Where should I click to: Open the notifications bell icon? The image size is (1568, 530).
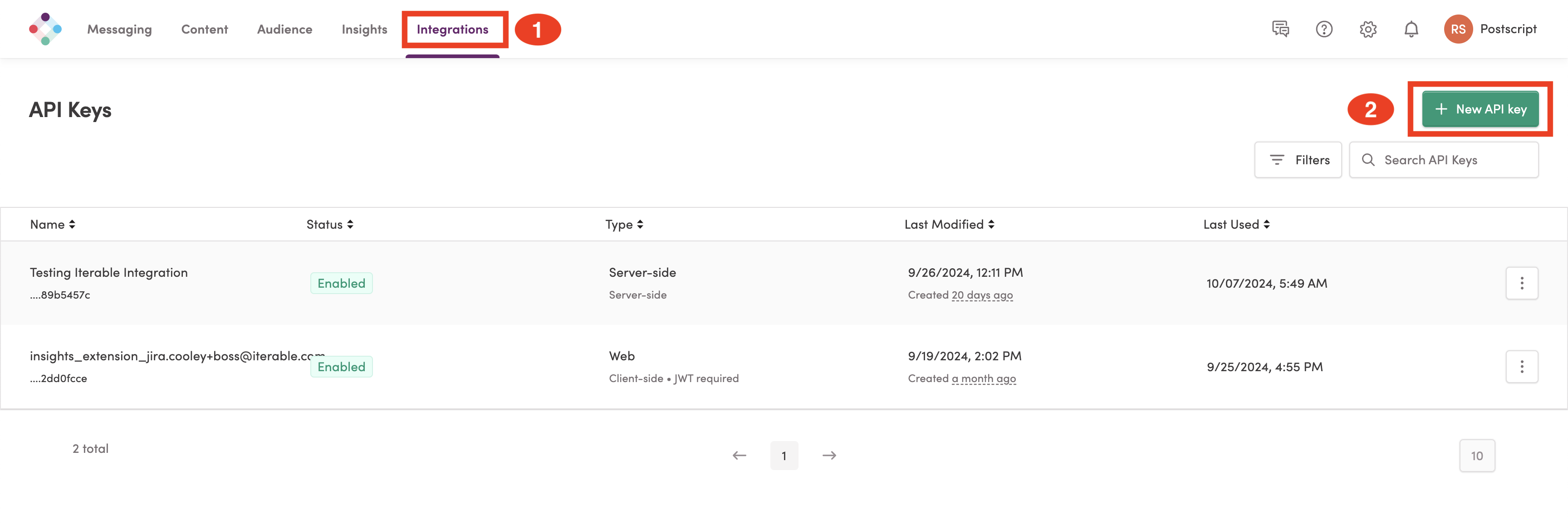pyautogui.click(x=1411, y=29)
